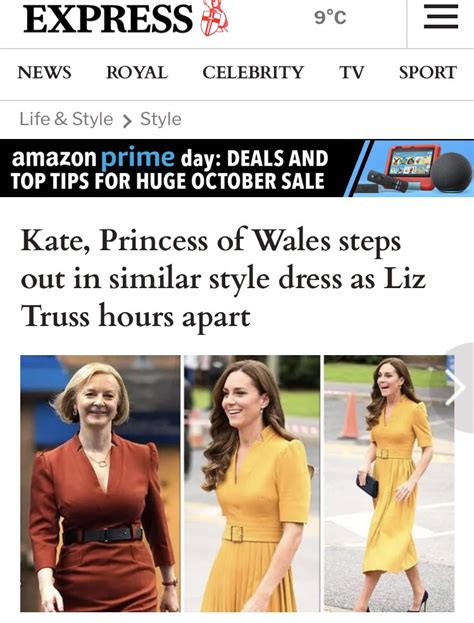Open the SPORT section
Viewport: 474px width, 623px height.
(x=428, y=73)
